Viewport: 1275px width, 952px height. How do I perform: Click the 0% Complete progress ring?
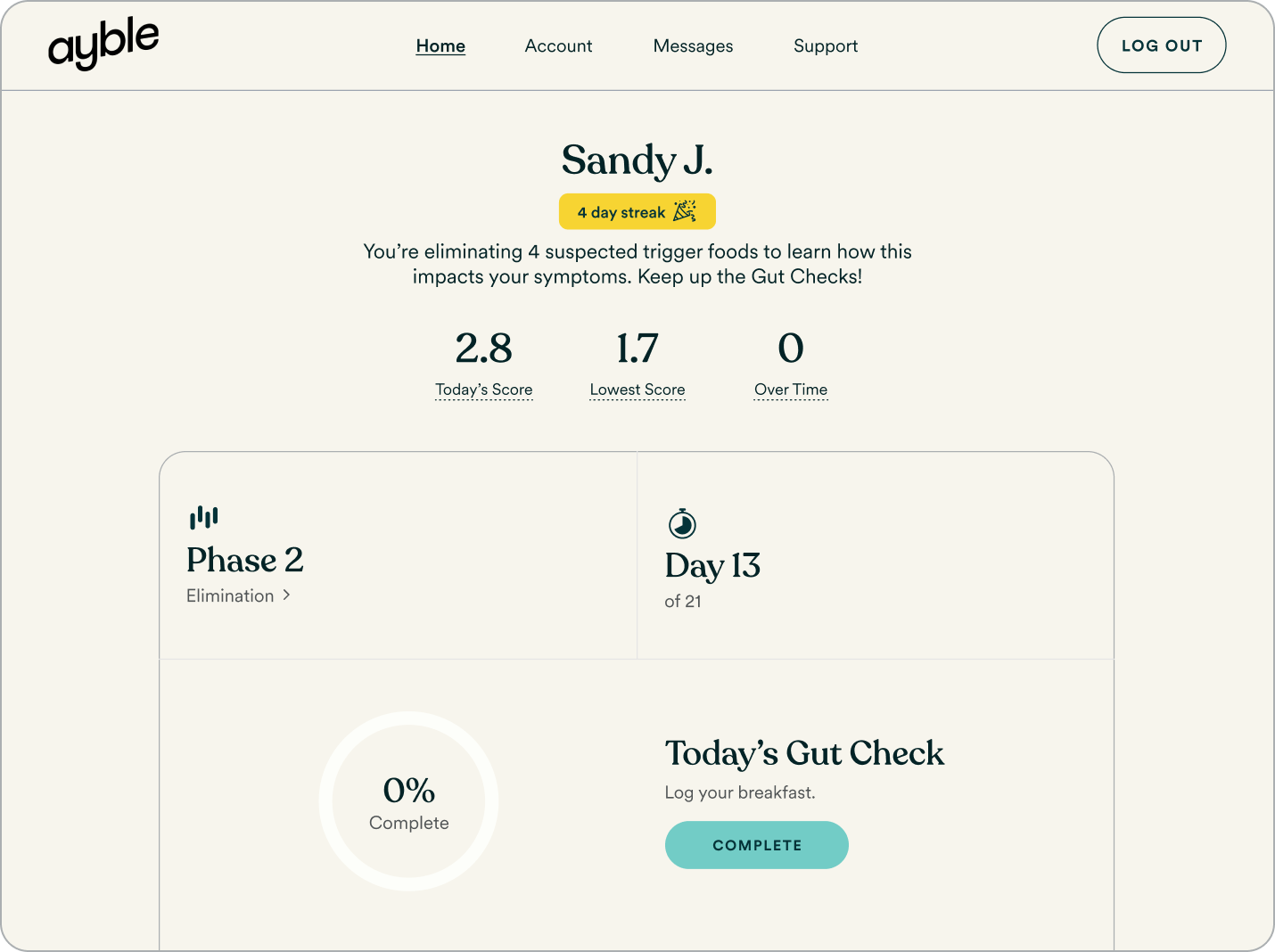coord(408,801)
